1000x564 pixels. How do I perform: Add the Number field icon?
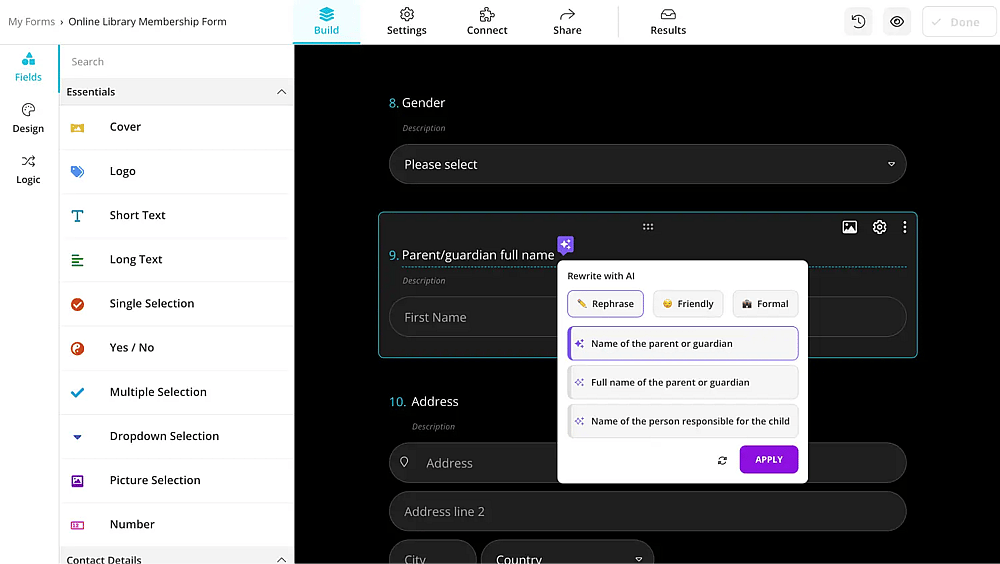click(x=77, y=525)
